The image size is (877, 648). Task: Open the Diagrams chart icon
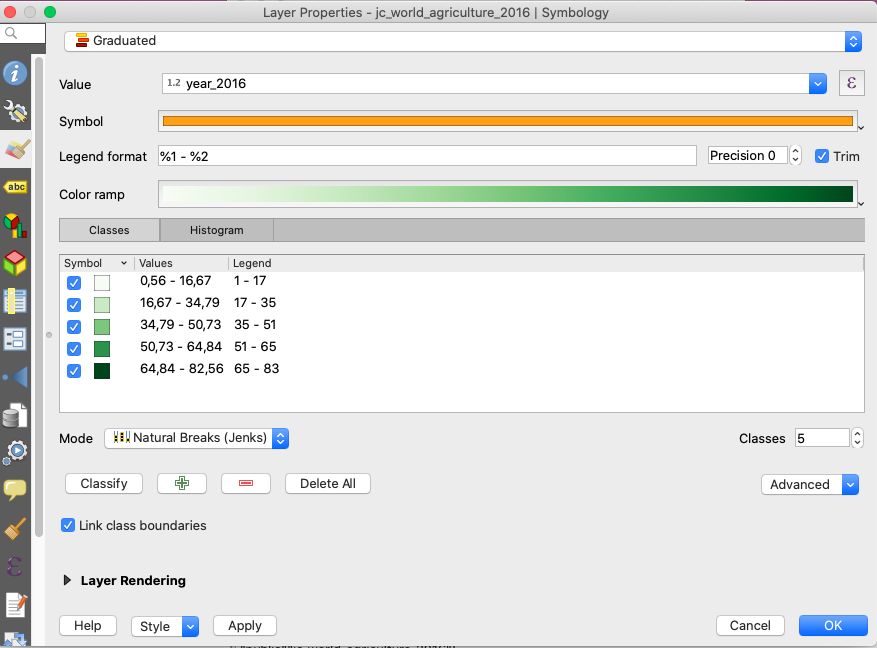click(x=15, y=225)
